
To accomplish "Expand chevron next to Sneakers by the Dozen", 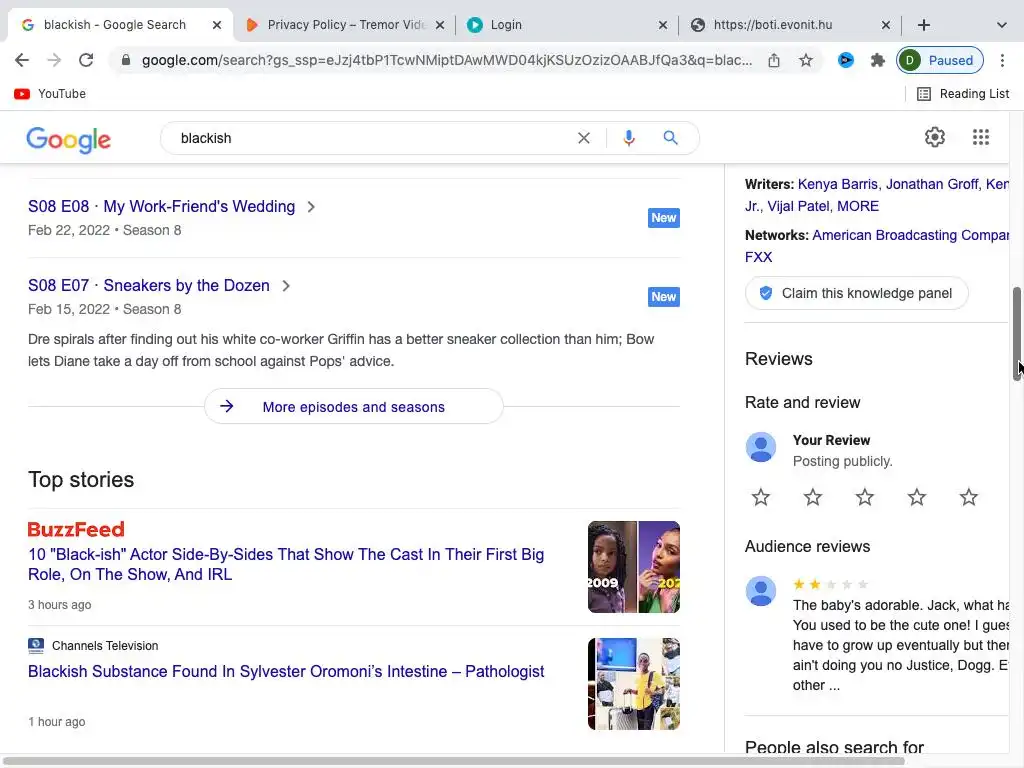I will click(x=285, y=286).
